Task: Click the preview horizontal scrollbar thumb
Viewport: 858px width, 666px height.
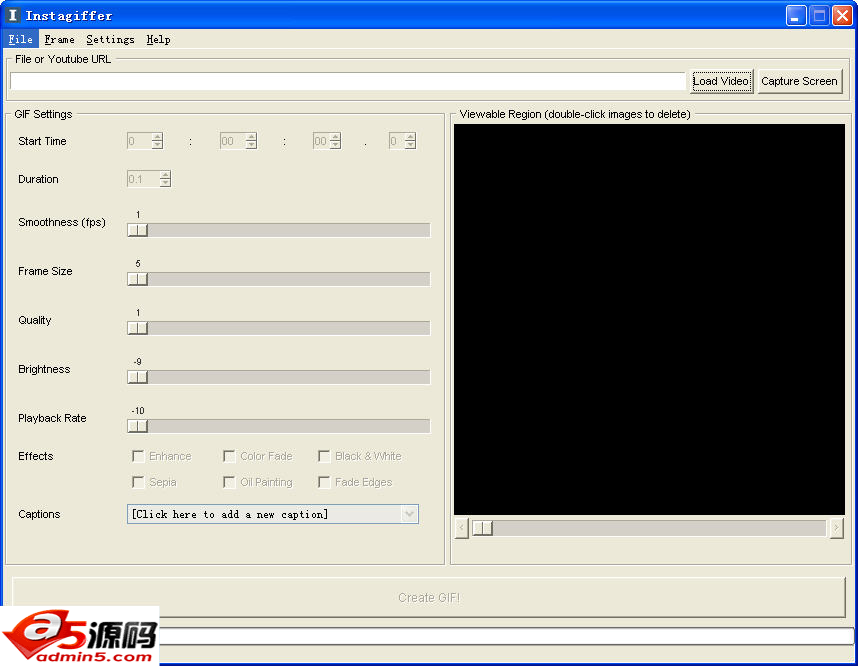Action: point(483,528)
